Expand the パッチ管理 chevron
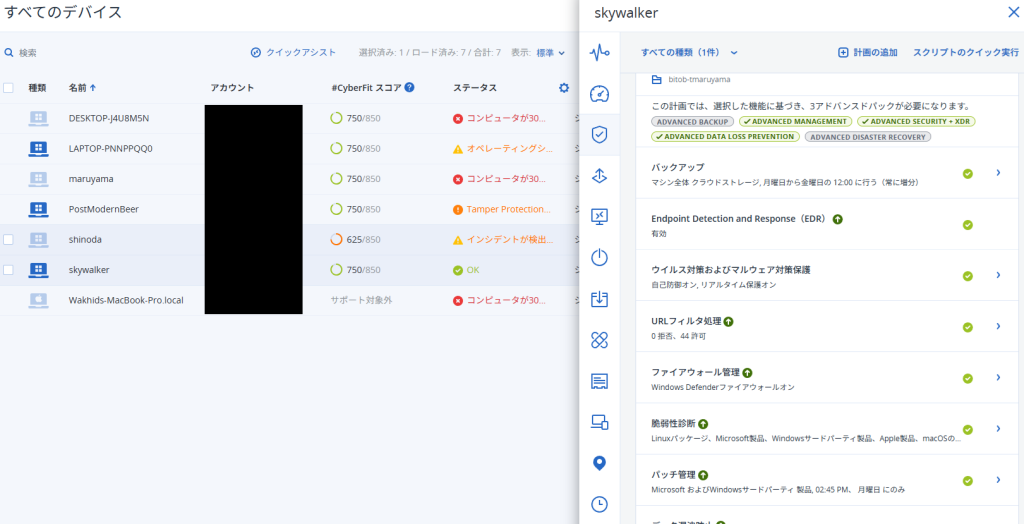 point(998,480)
